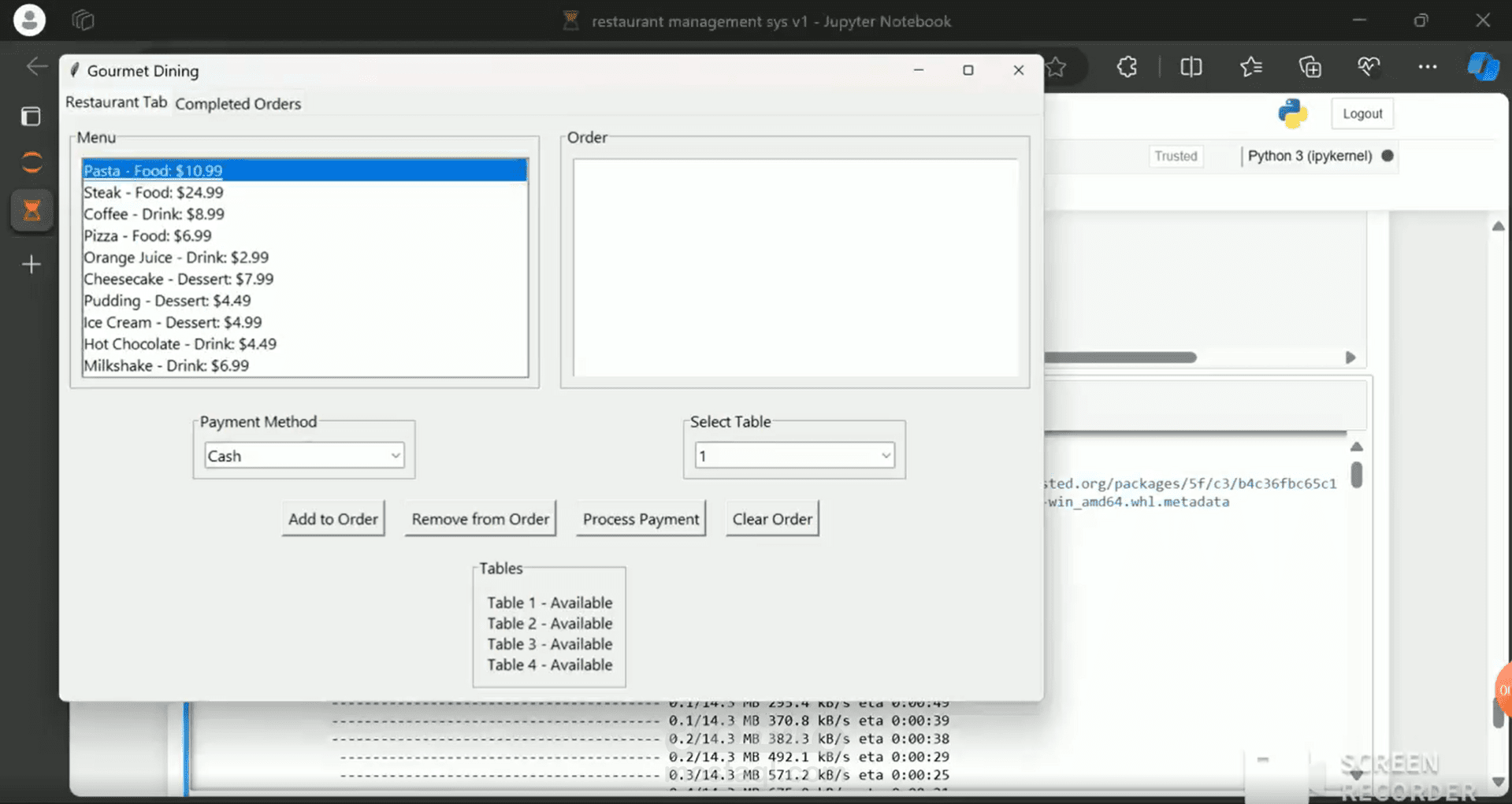Image resolution: width=1512 pixels, height=804 pixels.
Task: Select Steak - Food: $24.99 menu item
Action: (305, 192)
